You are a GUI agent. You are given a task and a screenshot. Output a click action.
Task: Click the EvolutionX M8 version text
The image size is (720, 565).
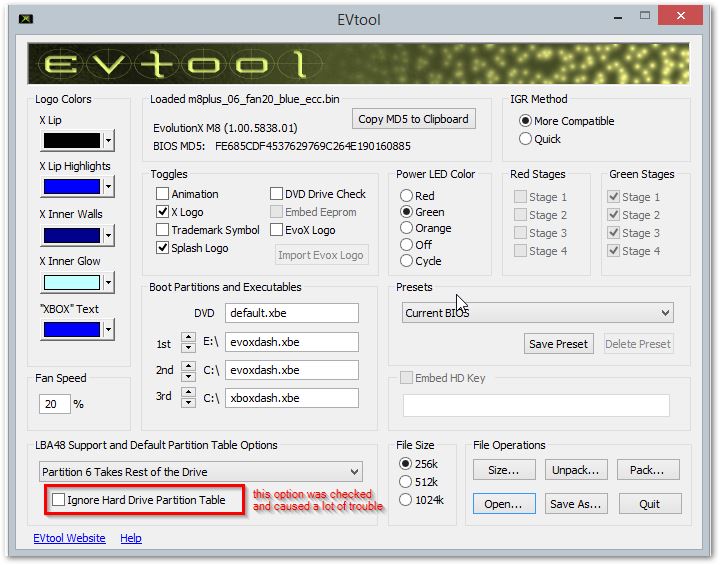click(x=225, y=128)
